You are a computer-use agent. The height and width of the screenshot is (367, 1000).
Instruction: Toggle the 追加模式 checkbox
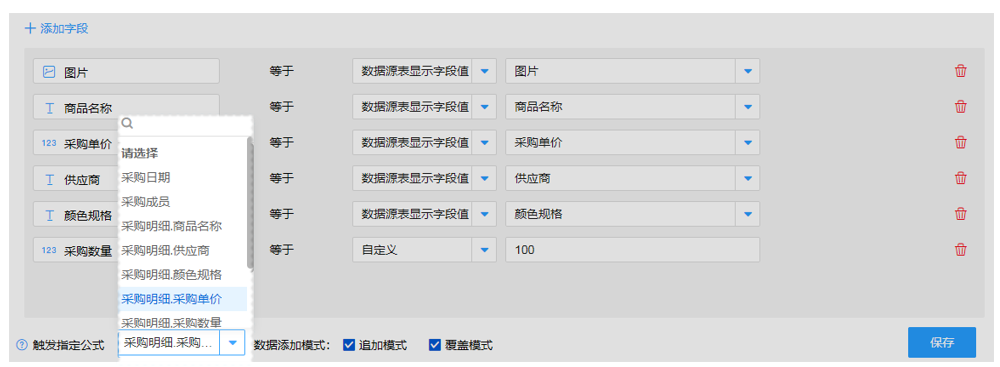349,345
